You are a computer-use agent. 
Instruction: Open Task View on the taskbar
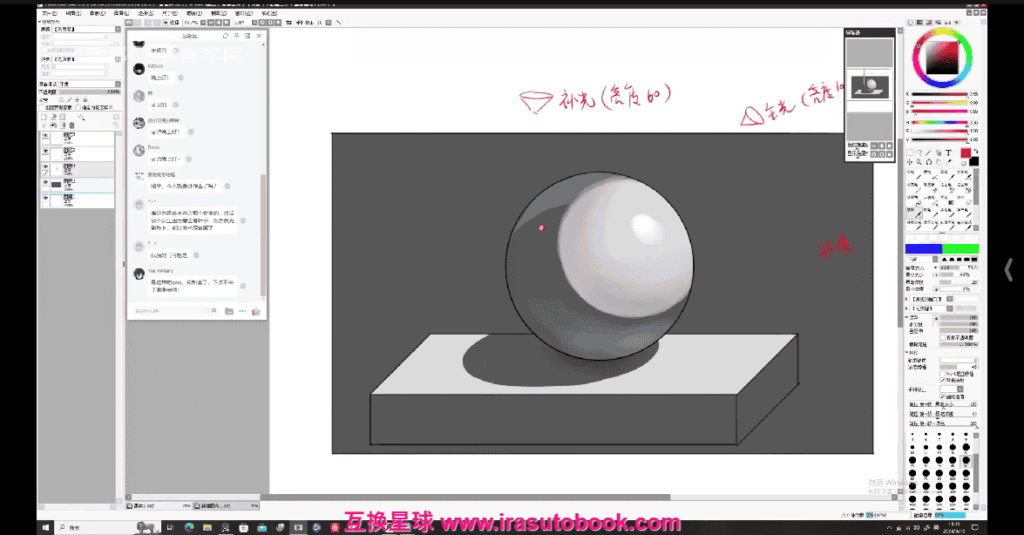coord(170,527)
